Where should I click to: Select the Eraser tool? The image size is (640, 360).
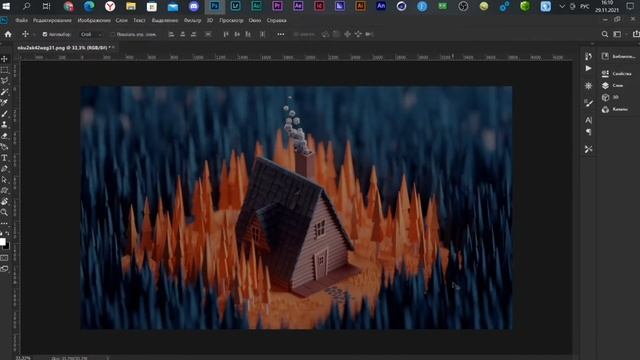pyautogui.click(x=4, y=136)
